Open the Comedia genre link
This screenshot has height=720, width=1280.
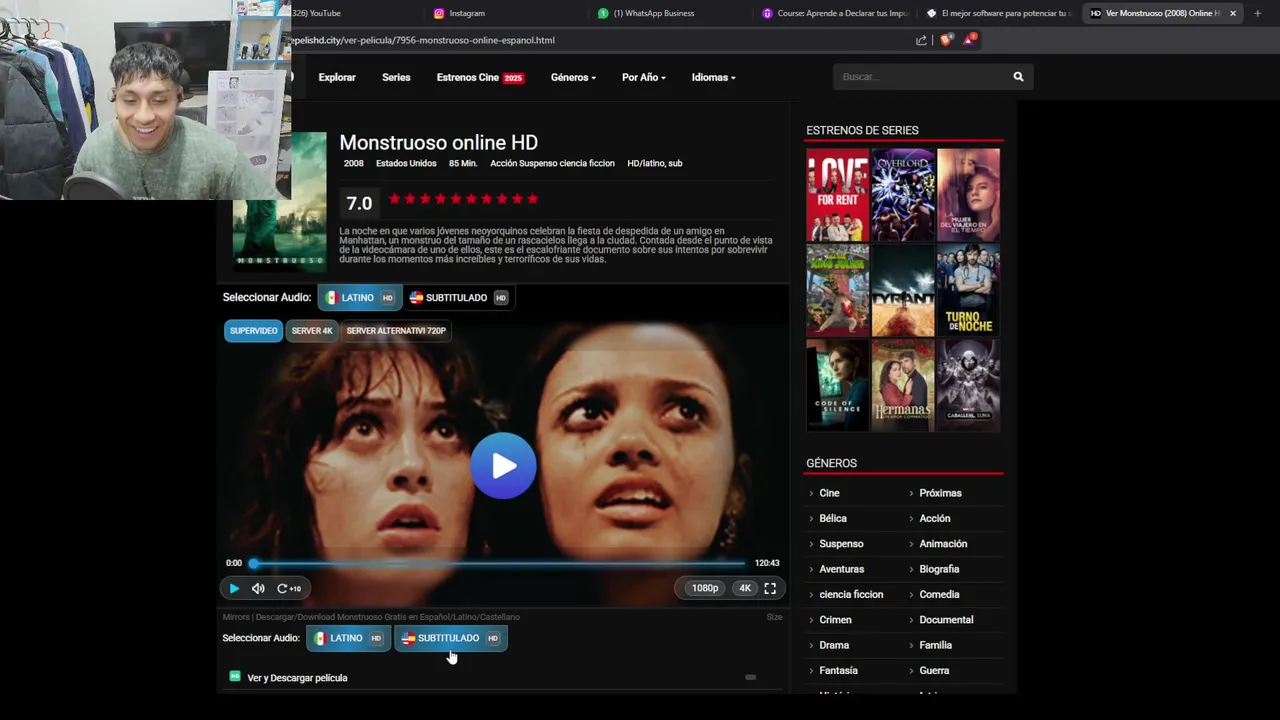pyautogui.click(x=939, y=594)
